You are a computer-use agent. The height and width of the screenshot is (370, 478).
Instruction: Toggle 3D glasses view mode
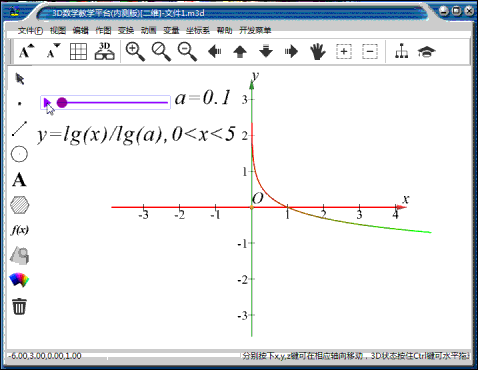point(105,51)
